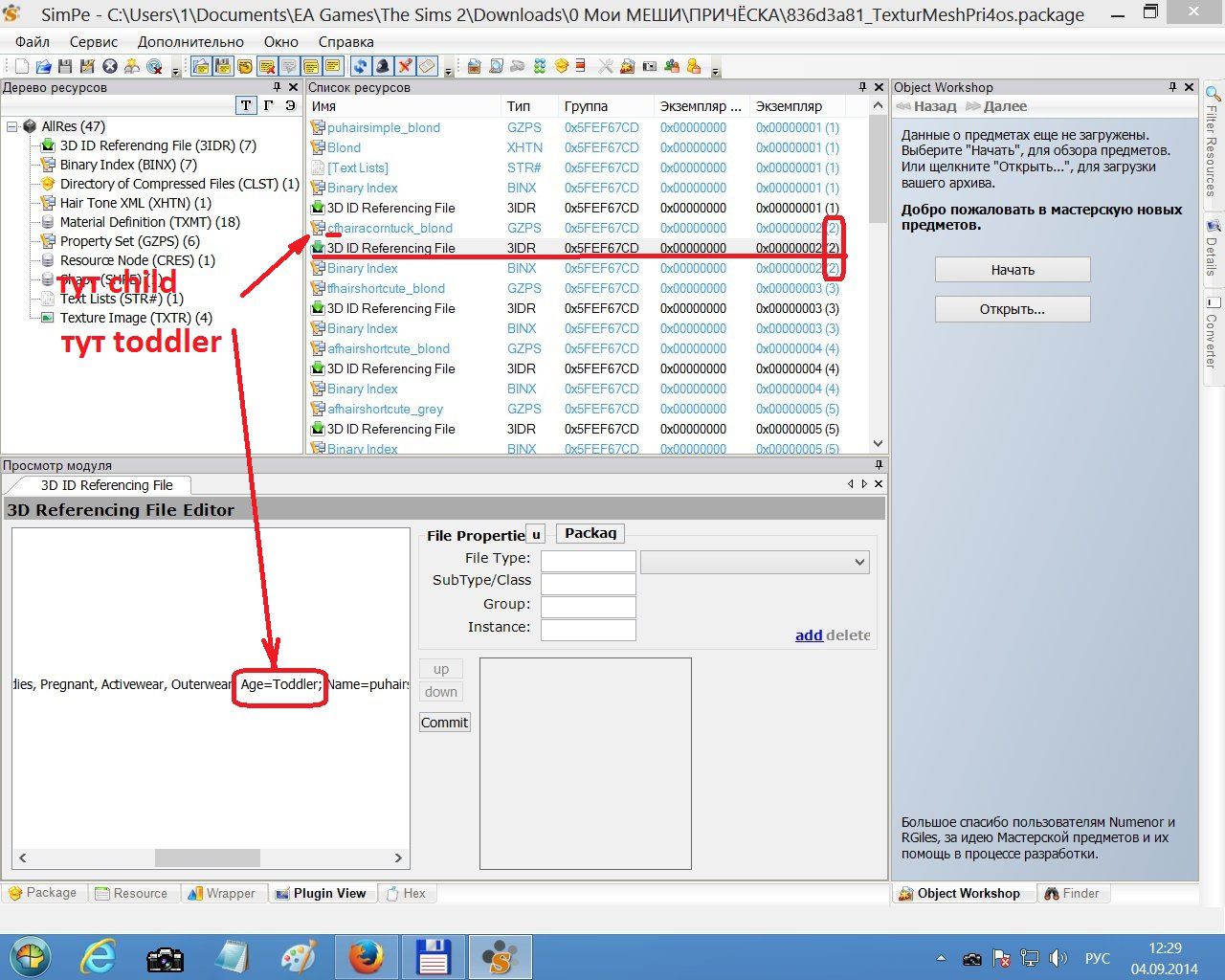Open the Сервис menu

coord(94,42)
